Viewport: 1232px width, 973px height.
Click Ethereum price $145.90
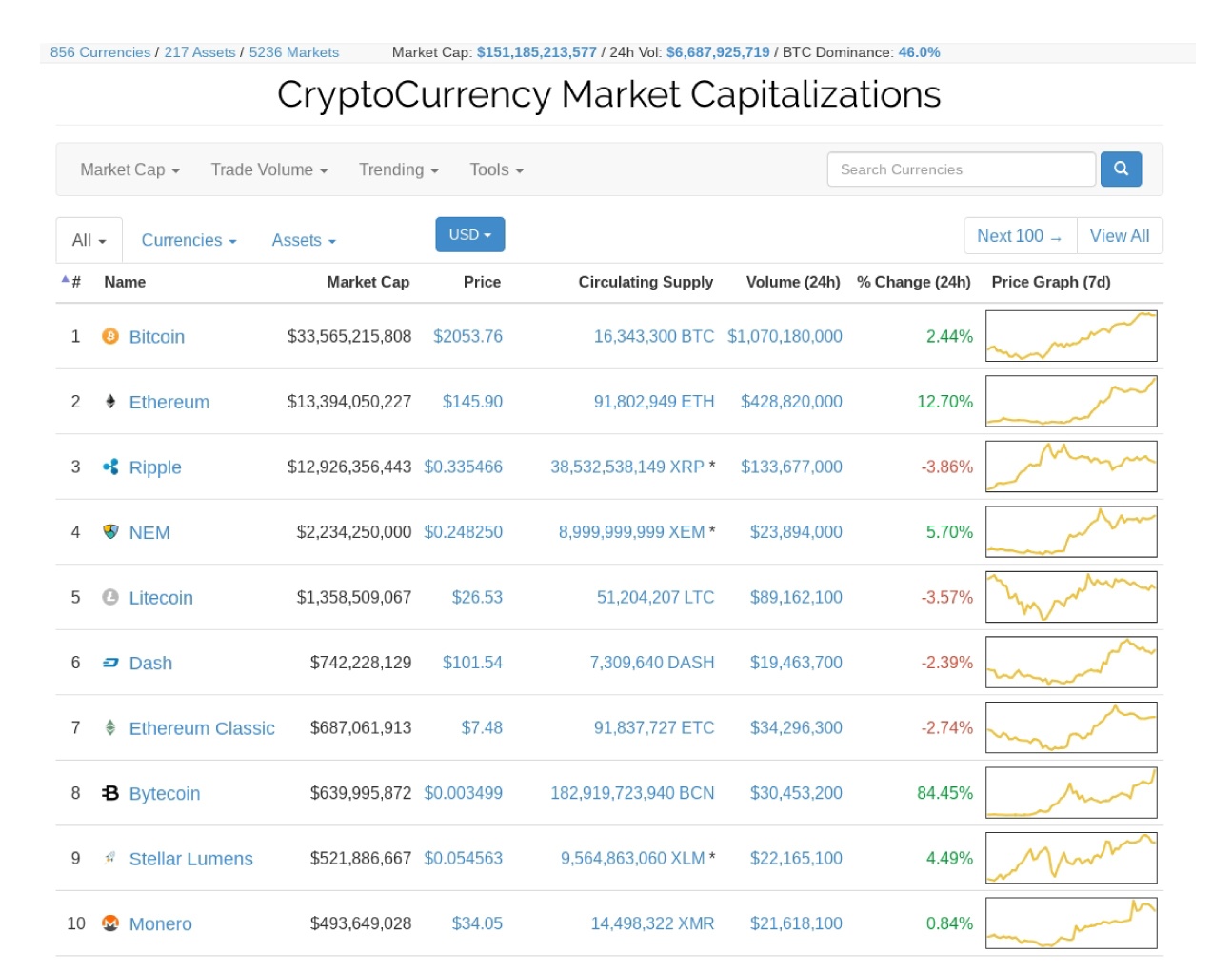click(x=472, y=402)
